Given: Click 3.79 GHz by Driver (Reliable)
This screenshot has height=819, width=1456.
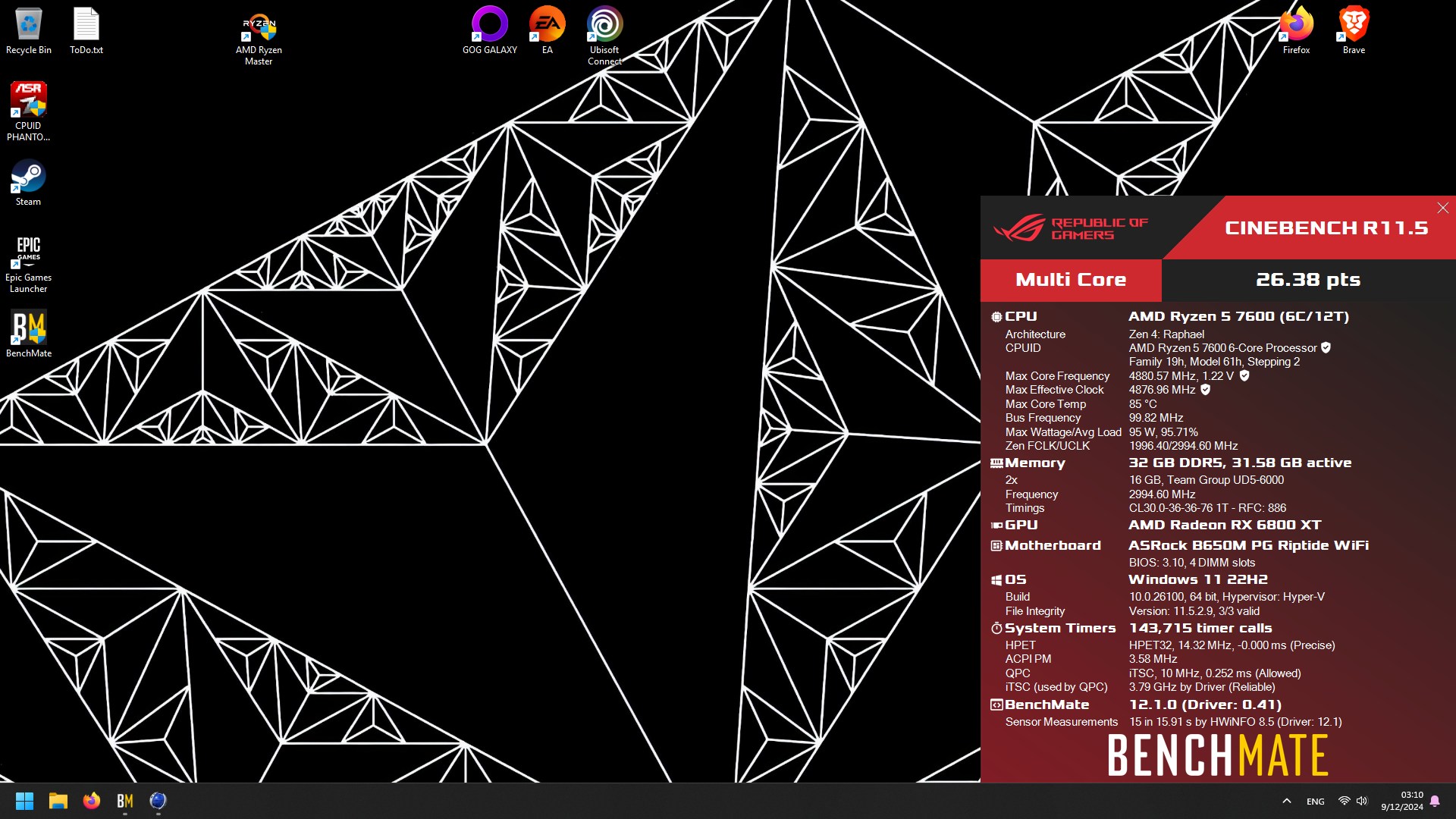Looking at the screenshot, I should tap(1202, 687).
